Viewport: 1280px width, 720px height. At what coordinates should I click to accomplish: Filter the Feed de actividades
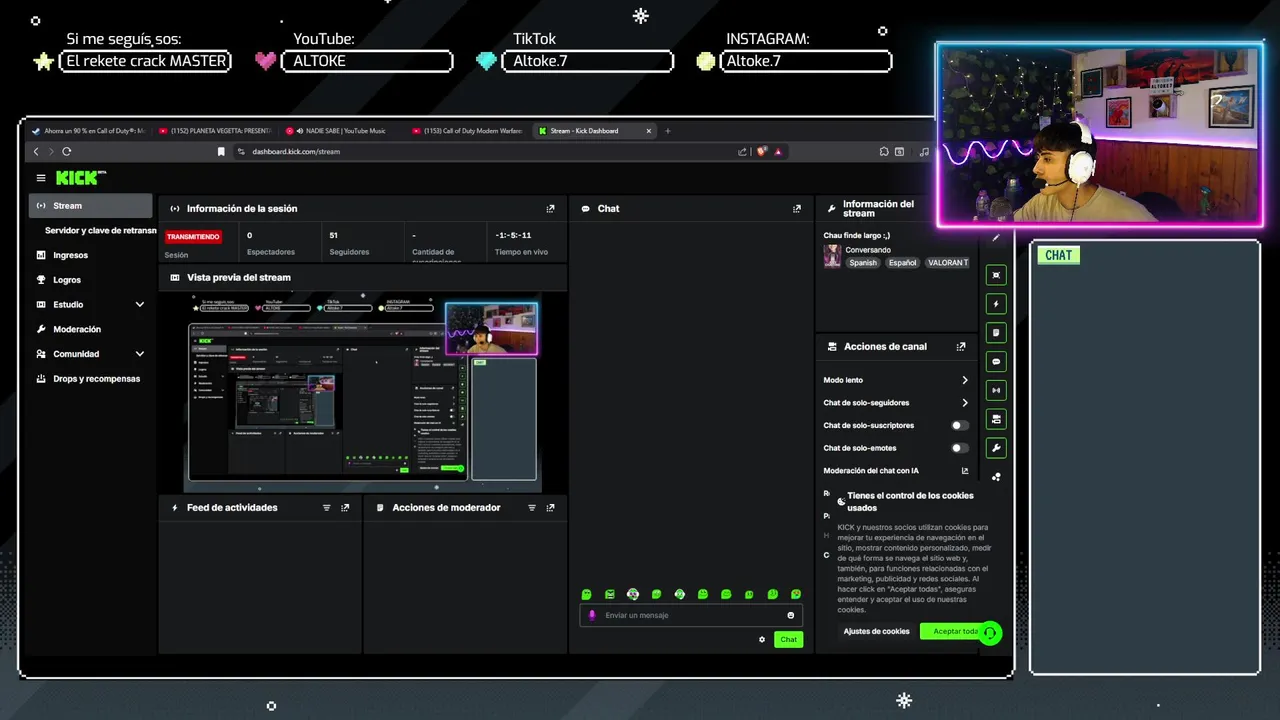coord(326,508)
